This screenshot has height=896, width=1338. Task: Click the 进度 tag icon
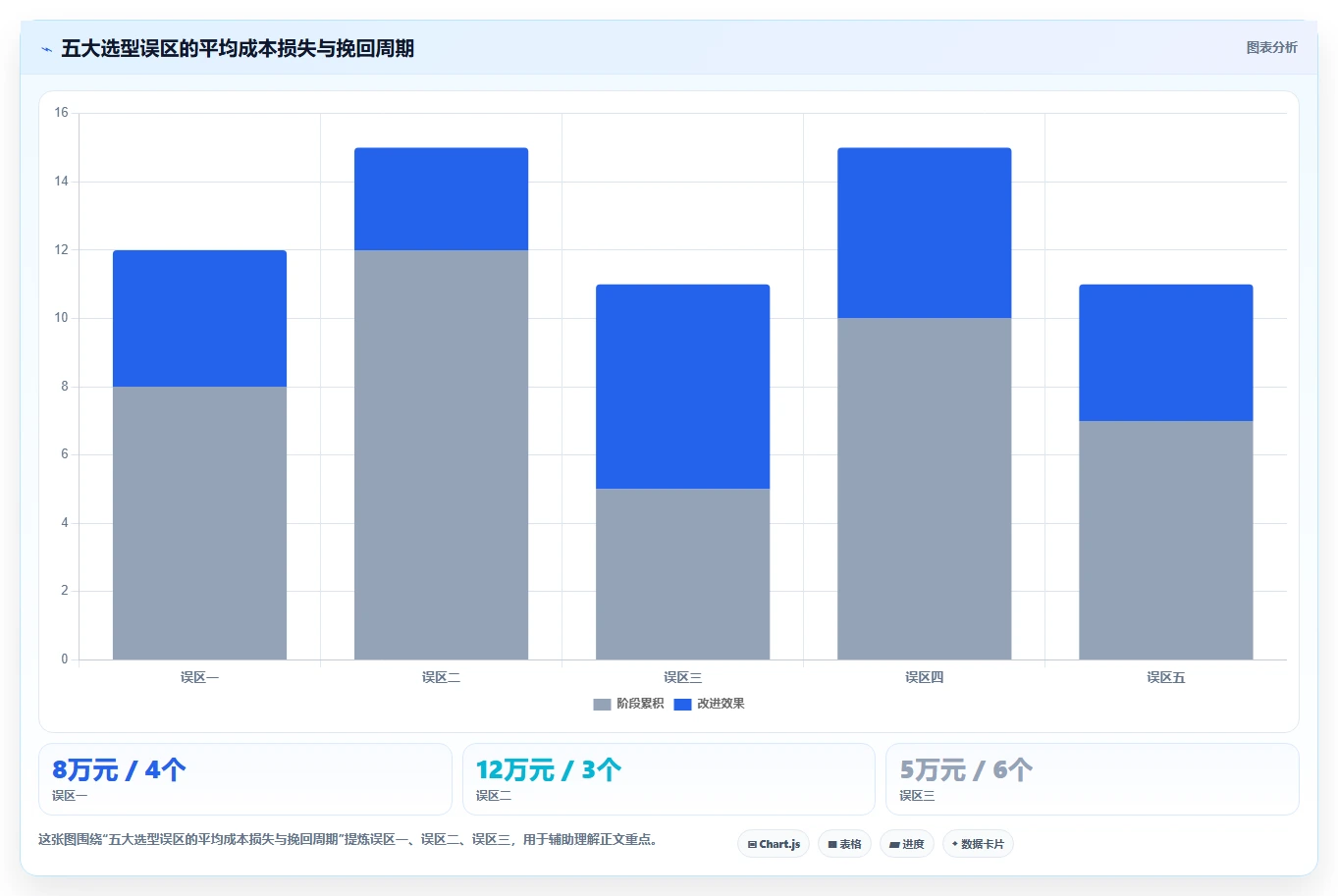(x=894, y=844)
